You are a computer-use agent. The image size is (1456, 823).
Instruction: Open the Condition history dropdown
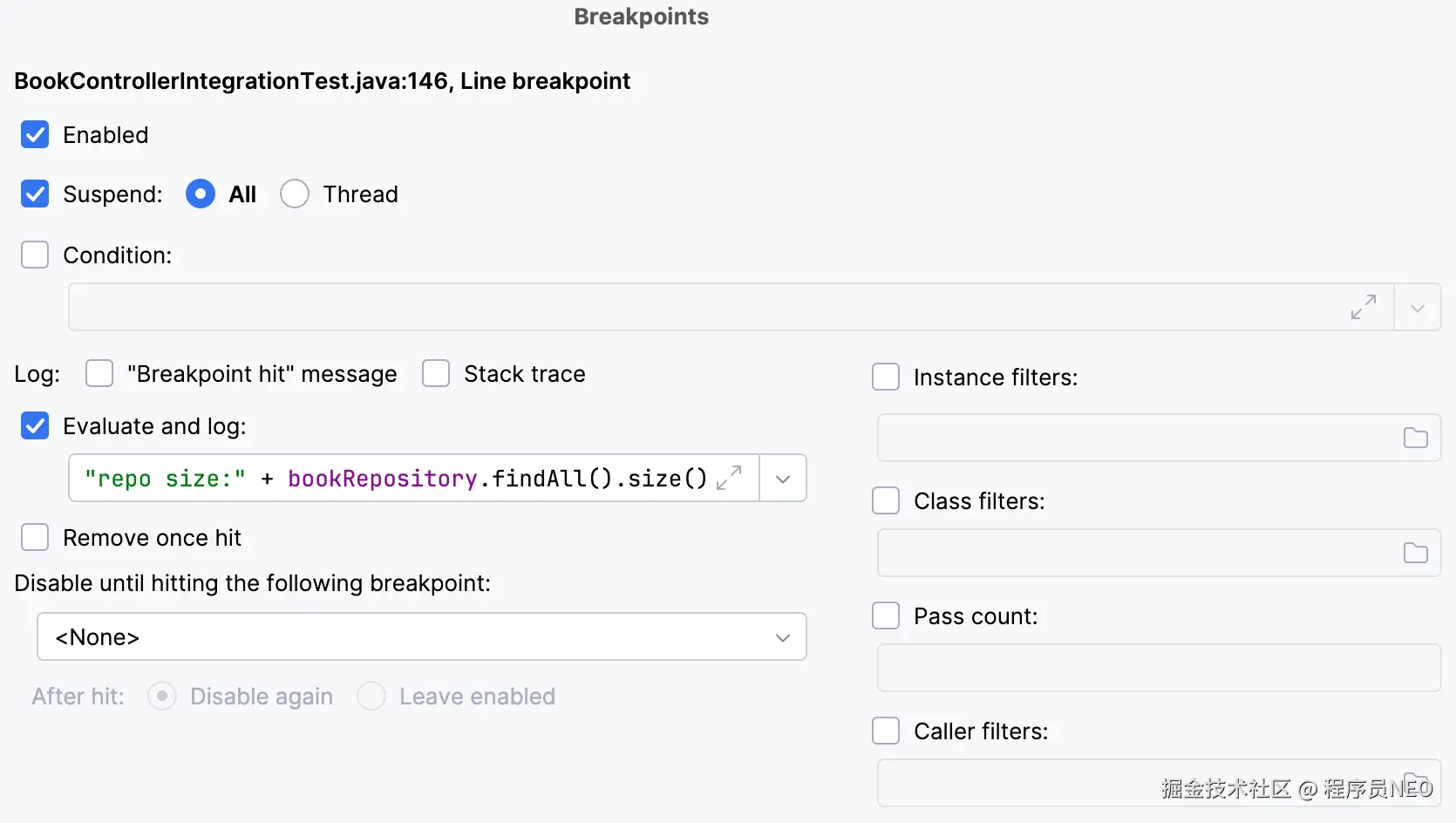[1418, 308]
